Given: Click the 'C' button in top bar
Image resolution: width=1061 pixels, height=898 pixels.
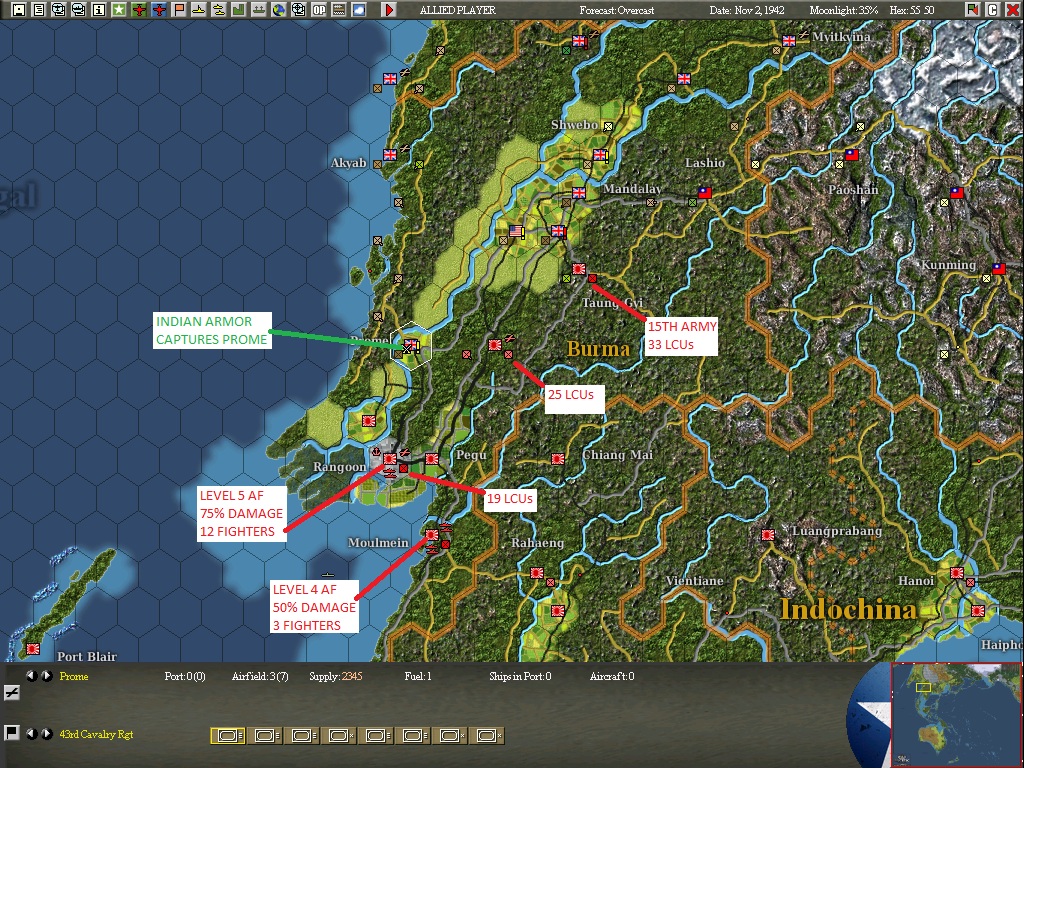Looking at the screenshot, I should click(993, 9).
